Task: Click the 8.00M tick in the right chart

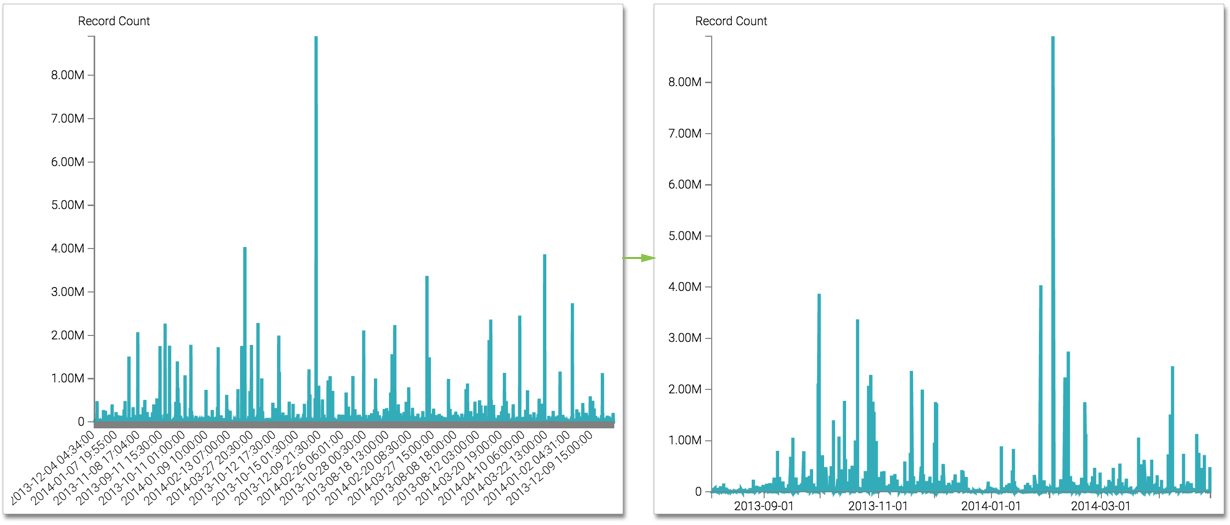Action: coord(687,82)
